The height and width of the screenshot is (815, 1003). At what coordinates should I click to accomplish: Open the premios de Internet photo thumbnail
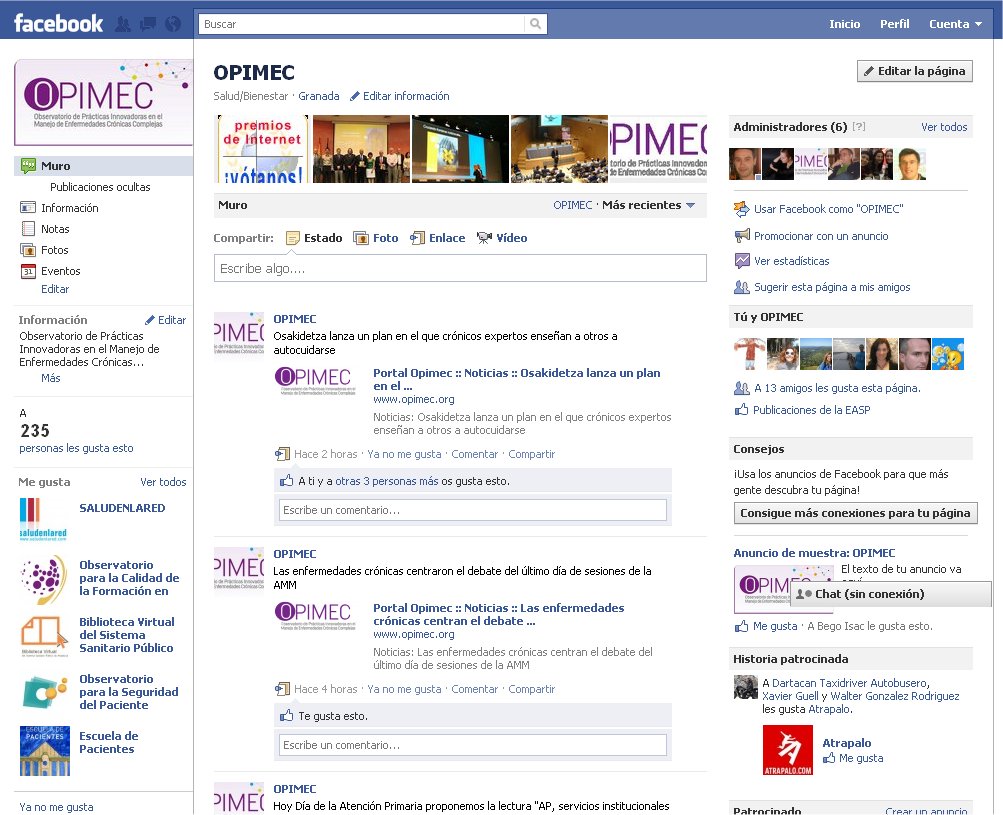[x=262, y=149]
